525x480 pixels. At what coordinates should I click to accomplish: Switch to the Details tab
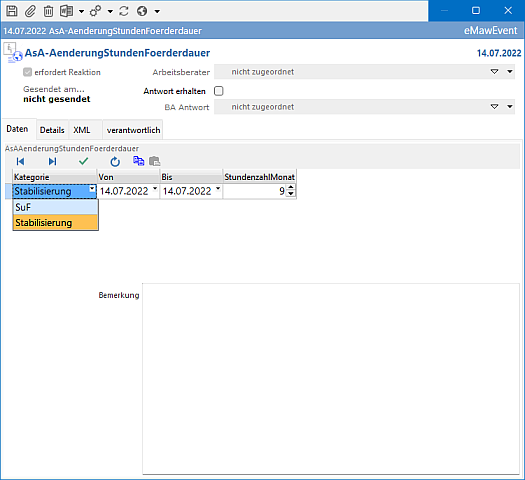click(x=52, y=130)
